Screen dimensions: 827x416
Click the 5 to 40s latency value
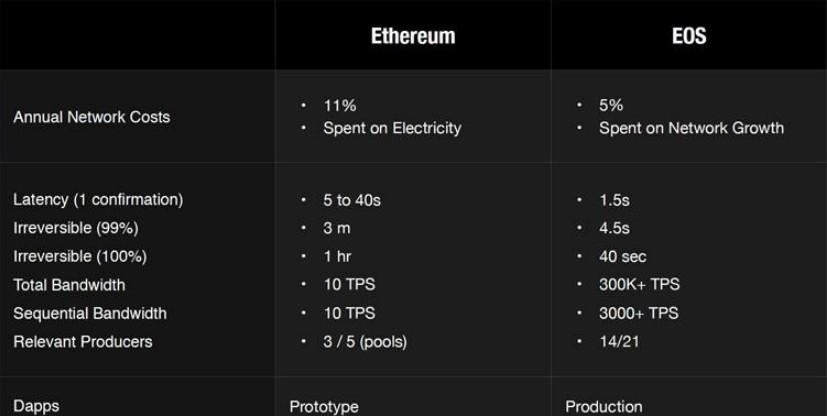(352, 200)
